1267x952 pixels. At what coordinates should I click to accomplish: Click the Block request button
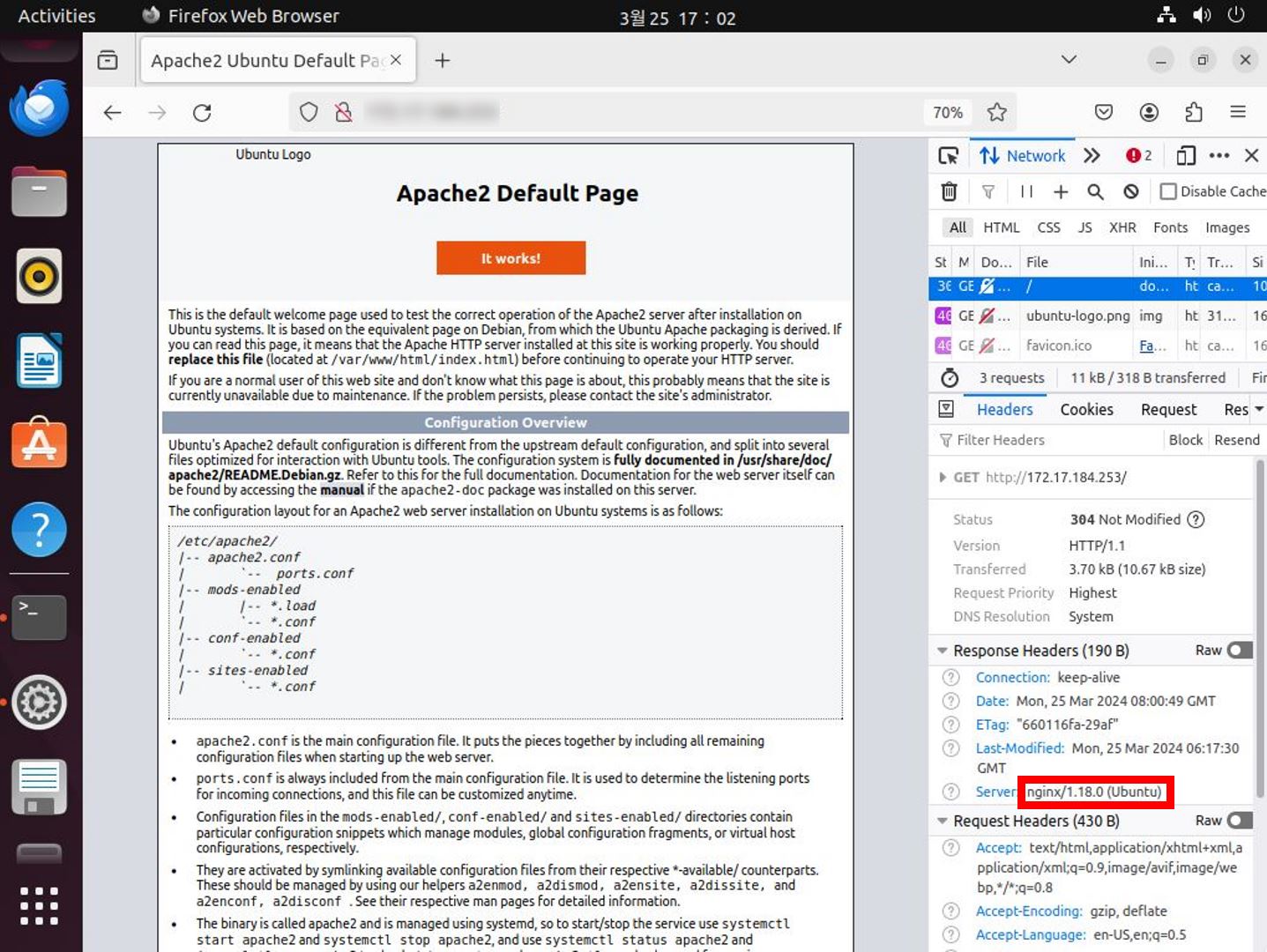[1185, 440]
